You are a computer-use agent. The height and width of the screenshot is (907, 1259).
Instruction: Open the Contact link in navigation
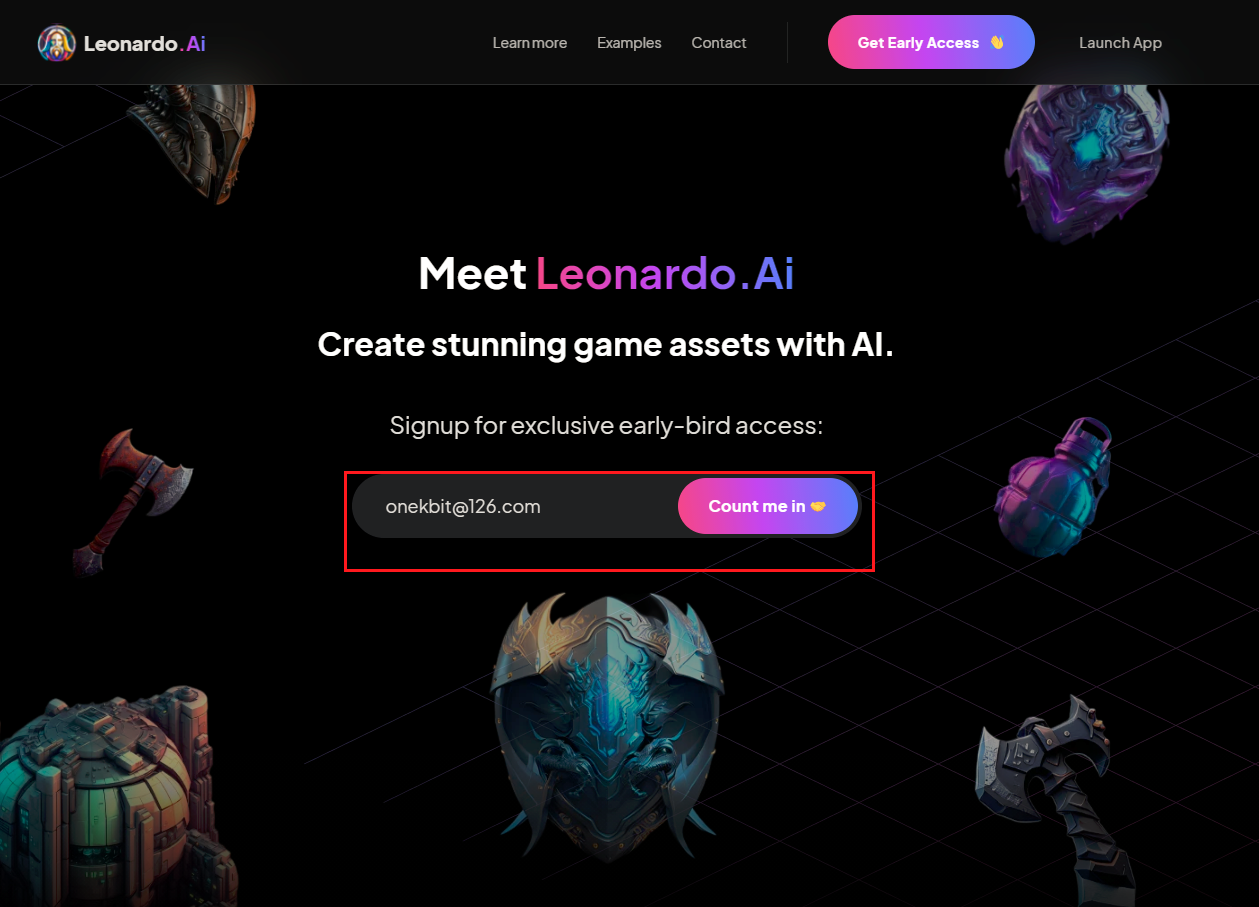pos(719,43)
